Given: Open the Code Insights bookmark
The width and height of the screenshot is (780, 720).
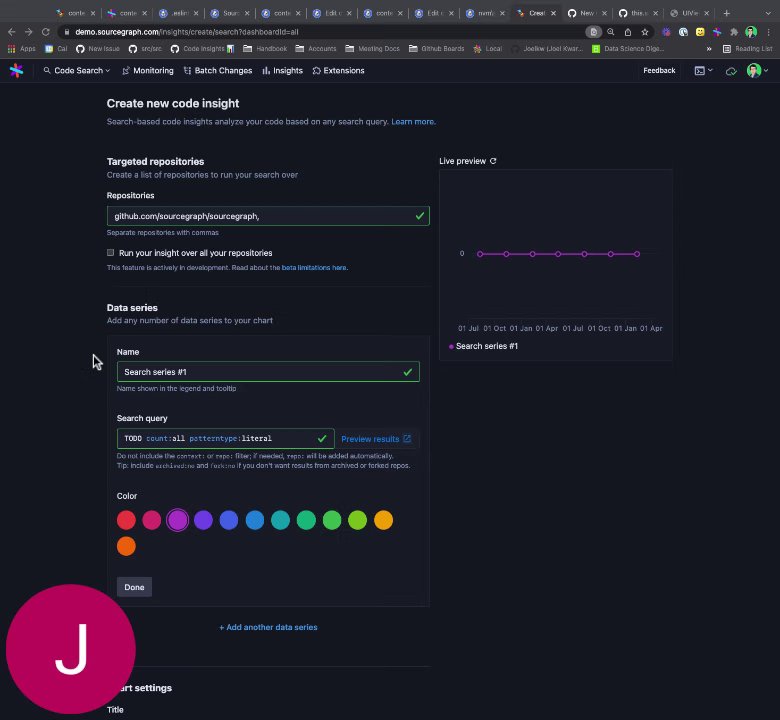Looking at the screenshot, I should [202, 49].
